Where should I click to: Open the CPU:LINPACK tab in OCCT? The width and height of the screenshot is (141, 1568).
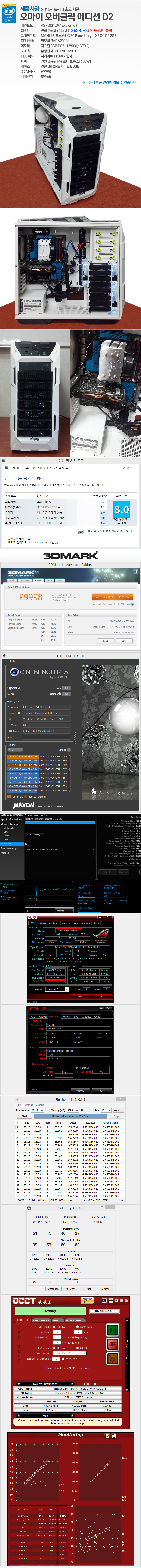coord(41,1320)
